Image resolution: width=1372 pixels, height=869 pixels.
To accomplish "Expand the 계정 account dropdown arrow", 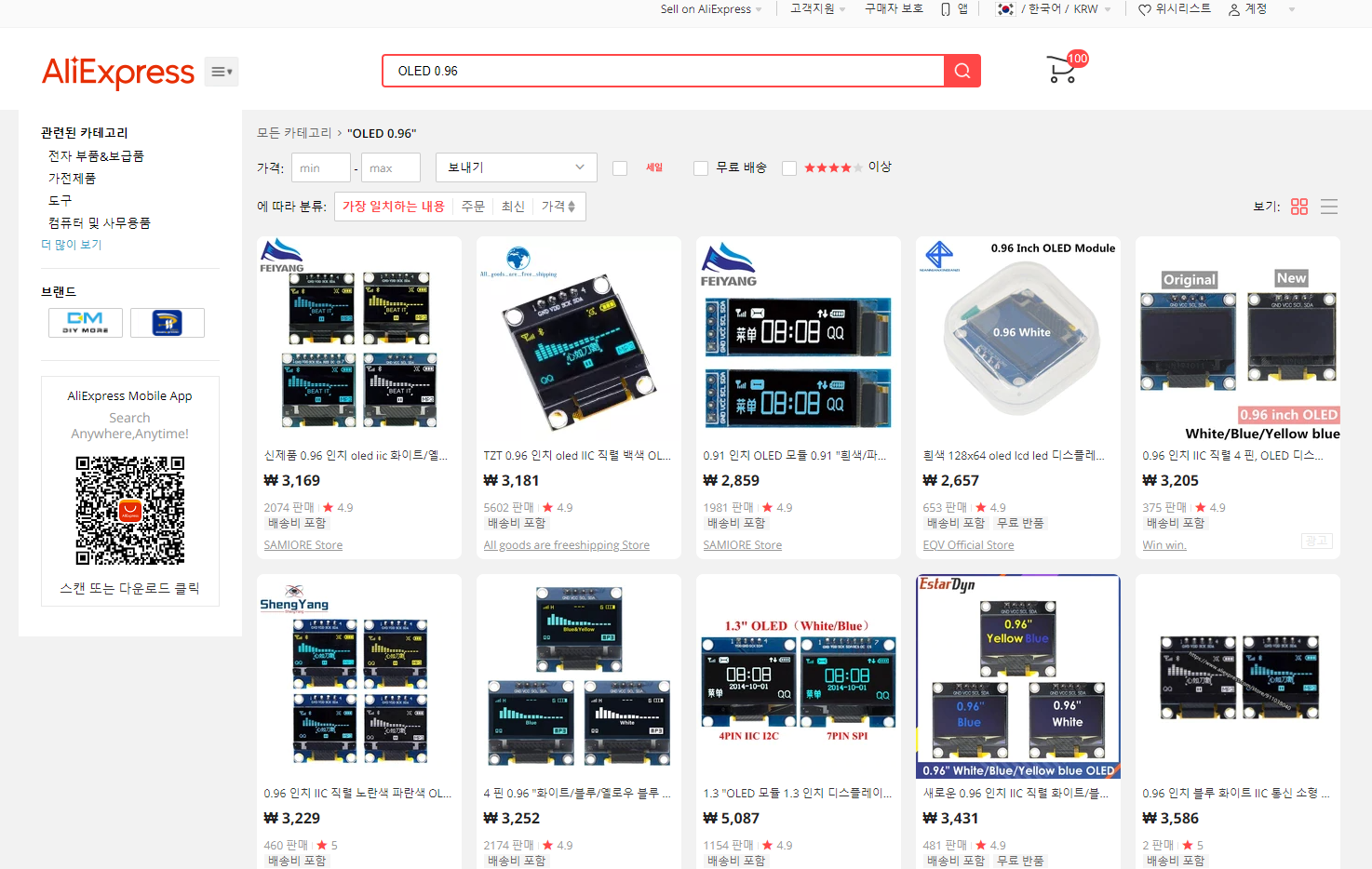I will click(1292, 9).
